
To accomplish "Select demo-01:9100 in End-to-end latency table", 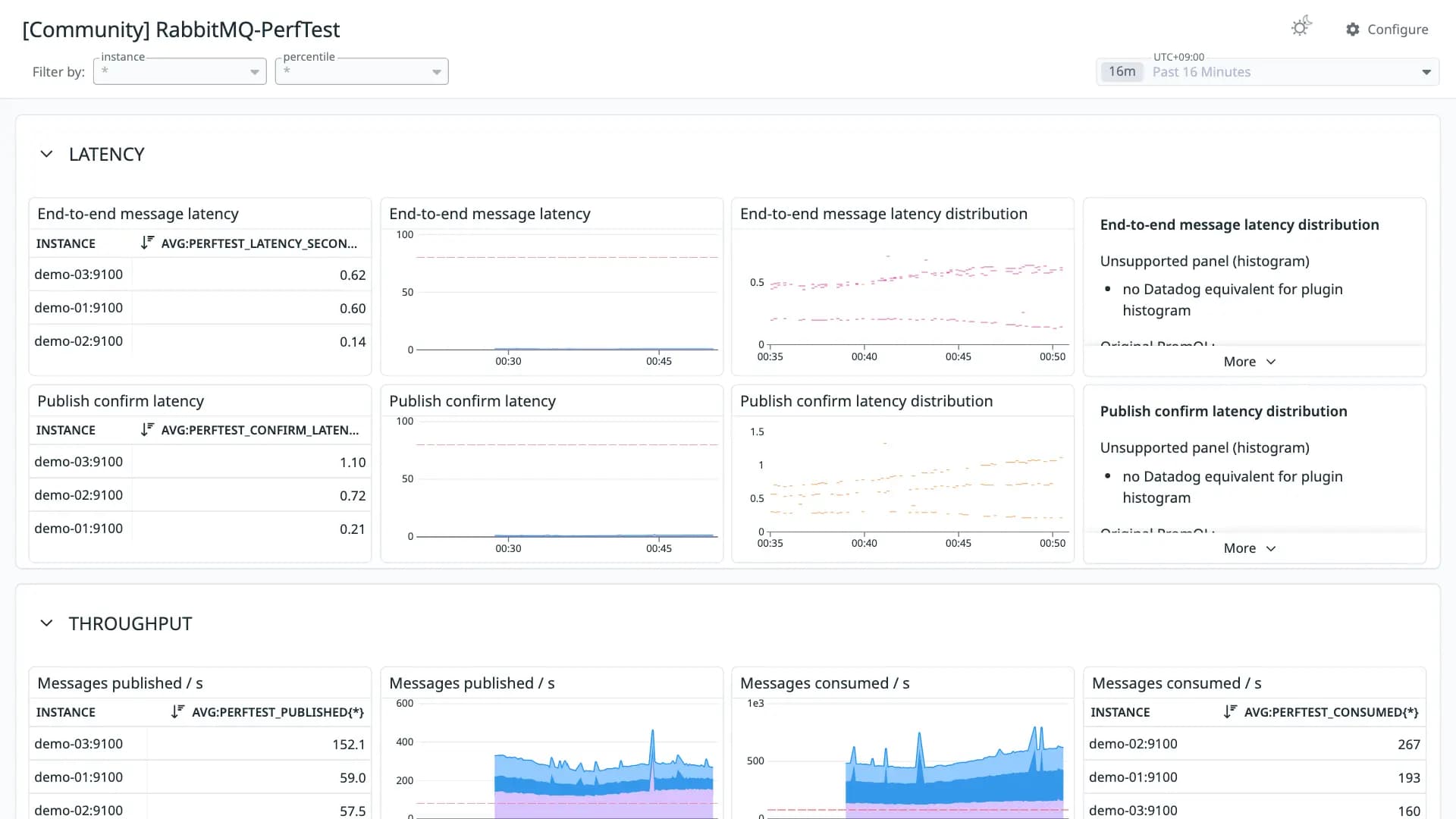I will (79, 308).
